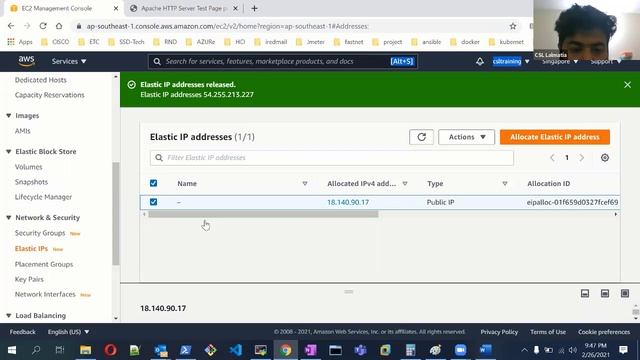The width and height of the screenshot is (640, 360).
Task: Toggle the select-all checkbox in table header
Action: click(153, 183)
